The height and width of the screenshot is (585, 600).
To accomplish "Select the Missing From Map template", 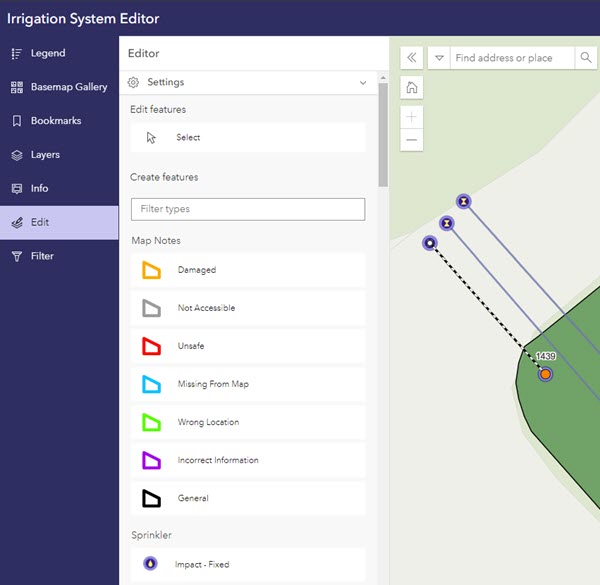I will pyautogui.click(x=247, y=384).
